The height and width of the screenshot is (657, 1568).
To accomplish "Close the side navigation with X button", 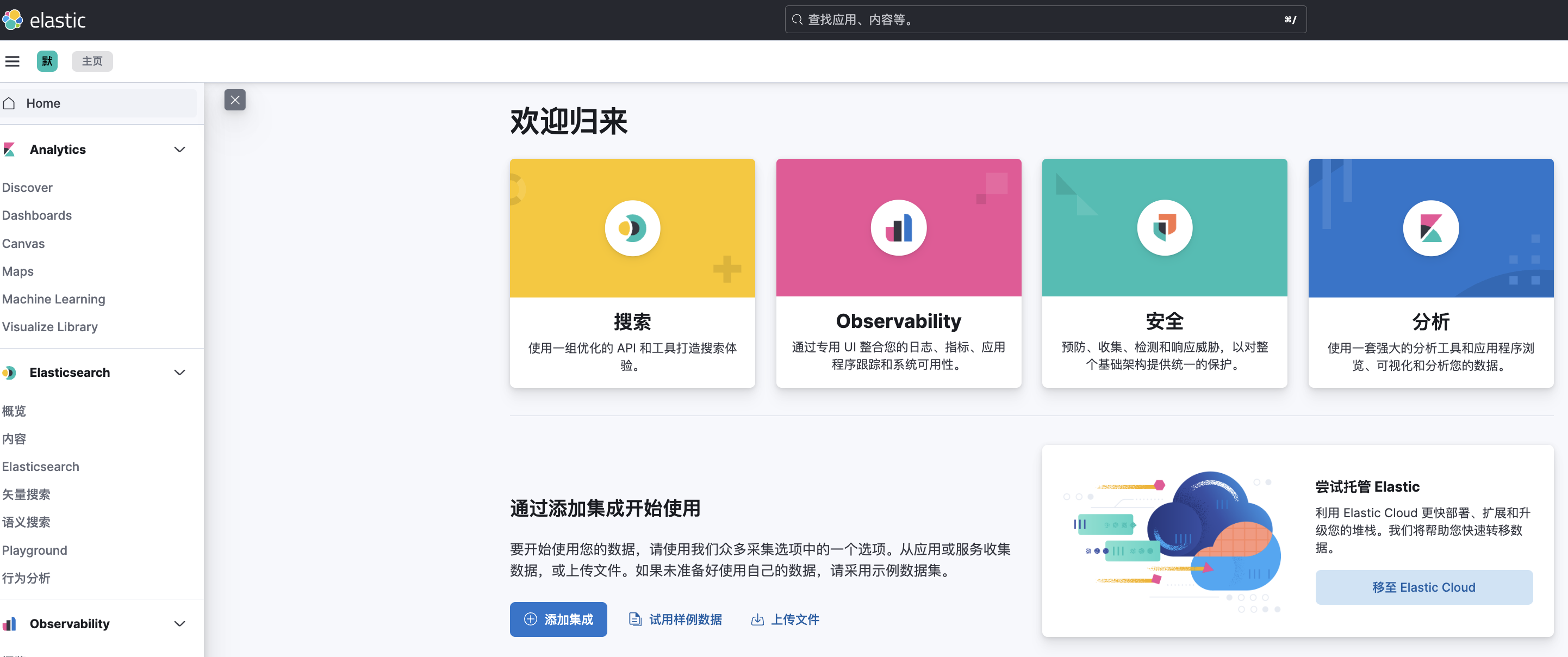I will pyautogui.click(x=235, y=100).
